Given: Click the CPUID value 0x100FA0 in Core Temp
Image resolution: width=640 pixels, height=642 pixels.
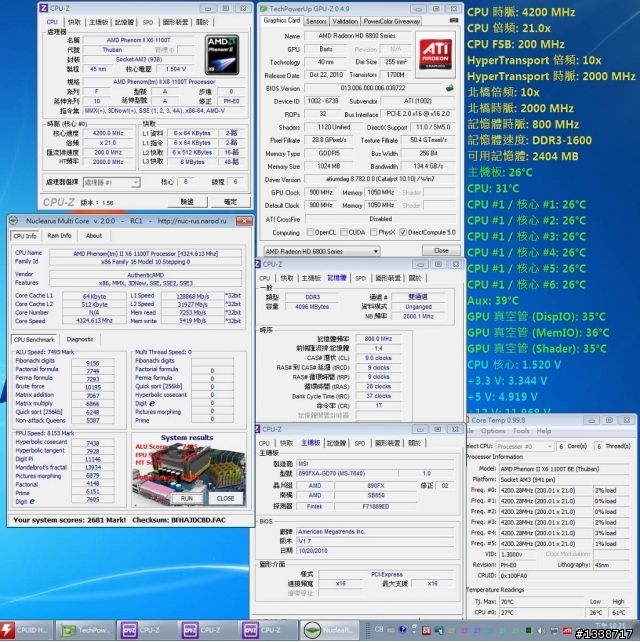Looking at the screenshot, I should point(564,576).
